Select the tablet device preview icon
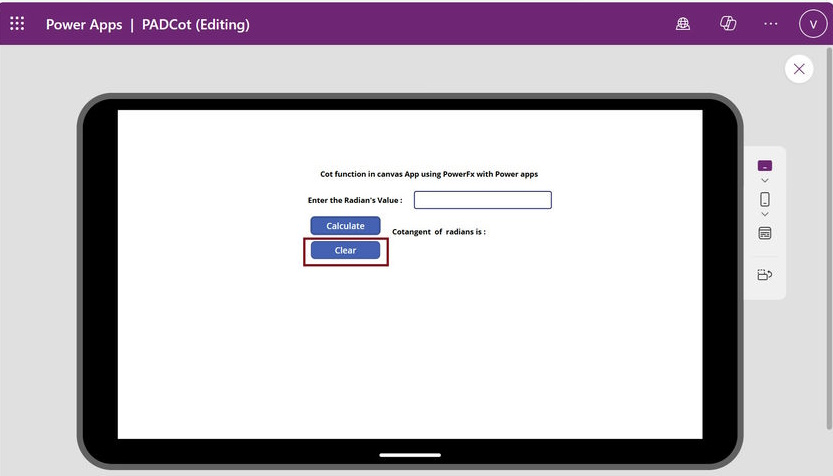 tap(764, 166)
